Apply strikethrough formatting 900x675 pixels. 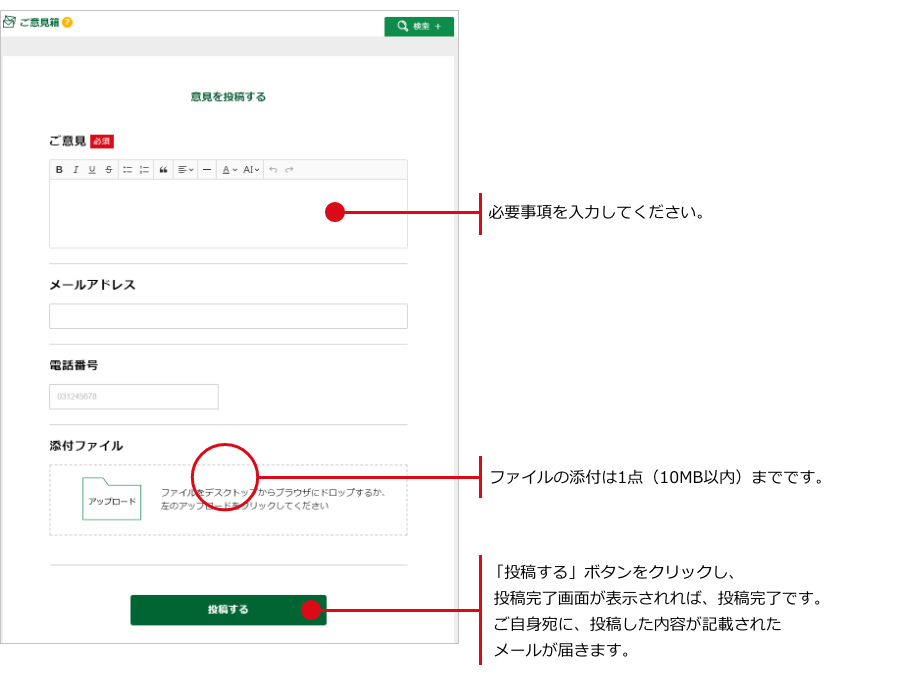[108, 170]
